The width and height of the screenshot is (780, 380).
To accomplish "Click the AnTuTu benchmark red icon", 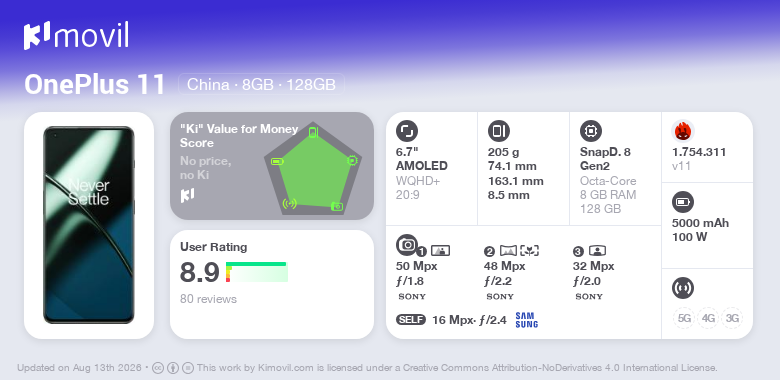I will 682,131.
